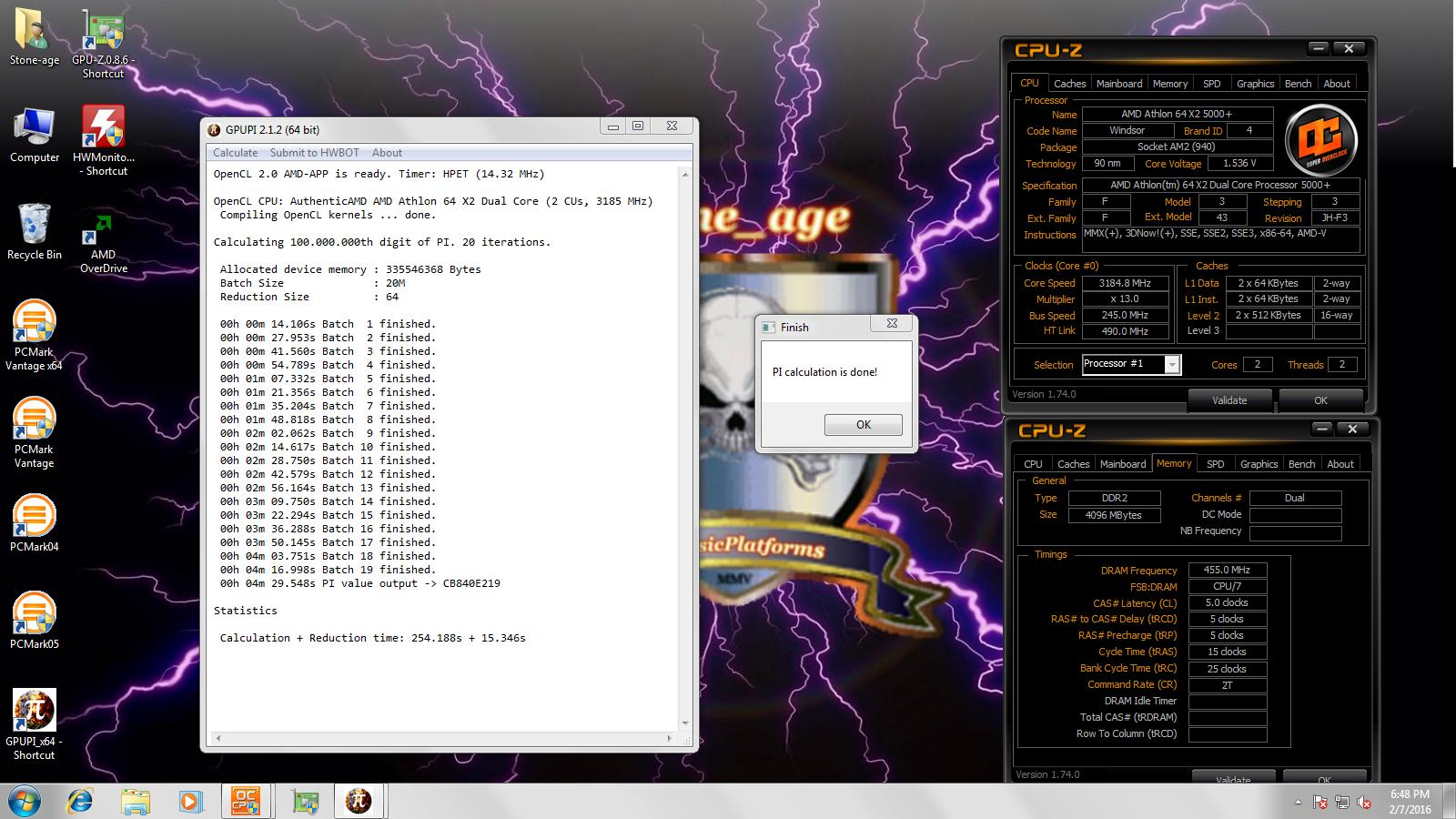Viewport: 1456px width, 819px height.
Task: Open Bench tab in top CPU-Z window
Action: (1298, 84)
